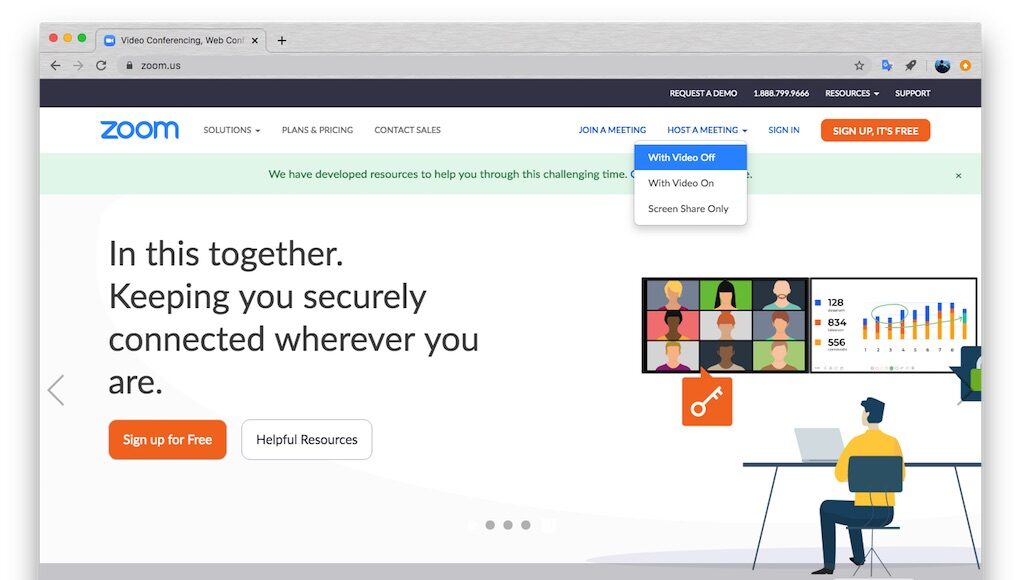1021x580 pixels.
Task: Click the red window close button
Action: point(53,38)
